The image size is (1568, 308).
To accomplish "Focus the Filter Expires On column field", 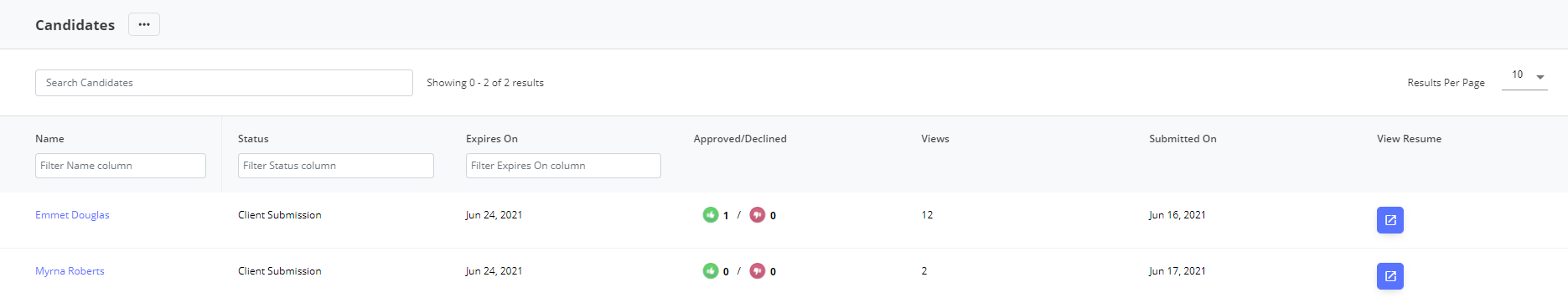I will pyautogui.click(x=563, y=166).
